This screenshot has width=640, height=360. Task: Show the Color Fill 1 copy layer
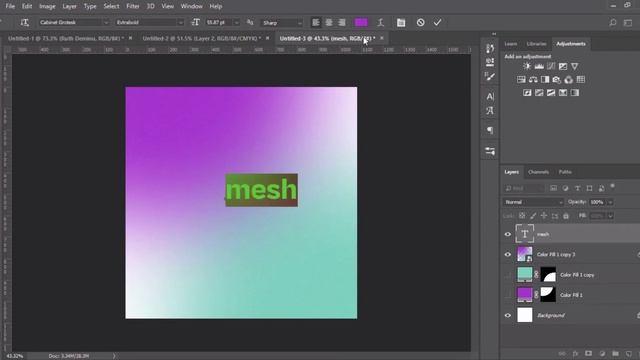point(508,275)
